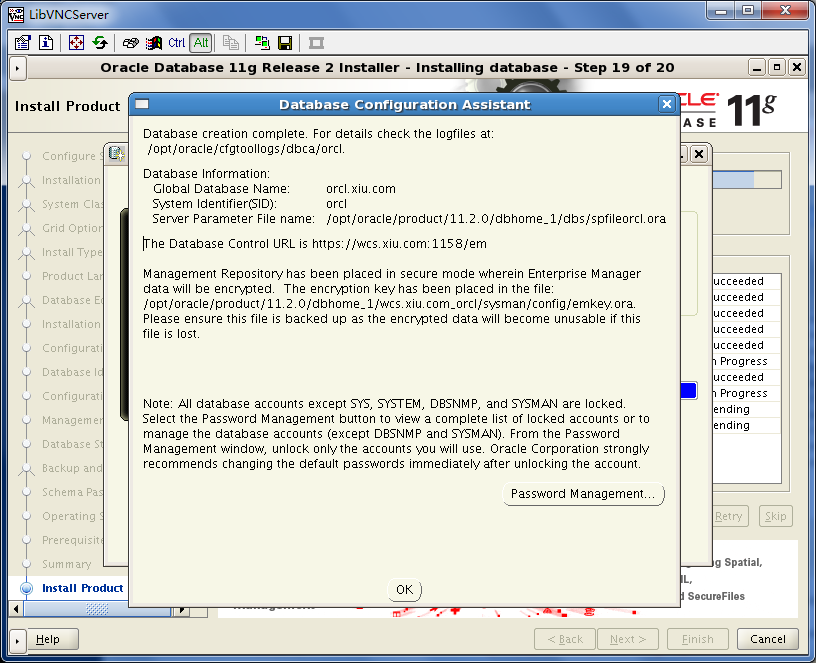Click the disabled Finish button

coord(697,640)
